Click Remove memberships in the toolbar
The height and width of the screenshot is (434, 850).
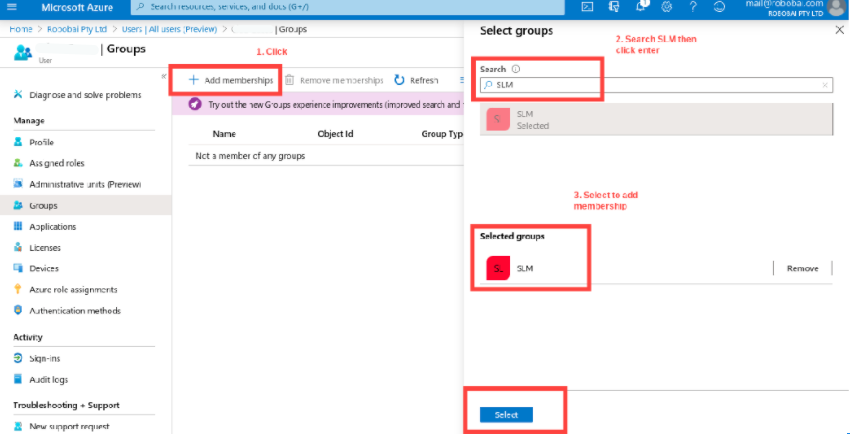334,80
